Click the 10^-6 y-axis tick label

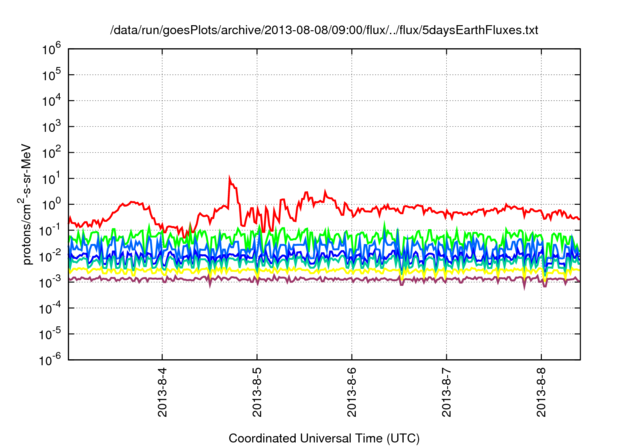[x=51, y=360]
